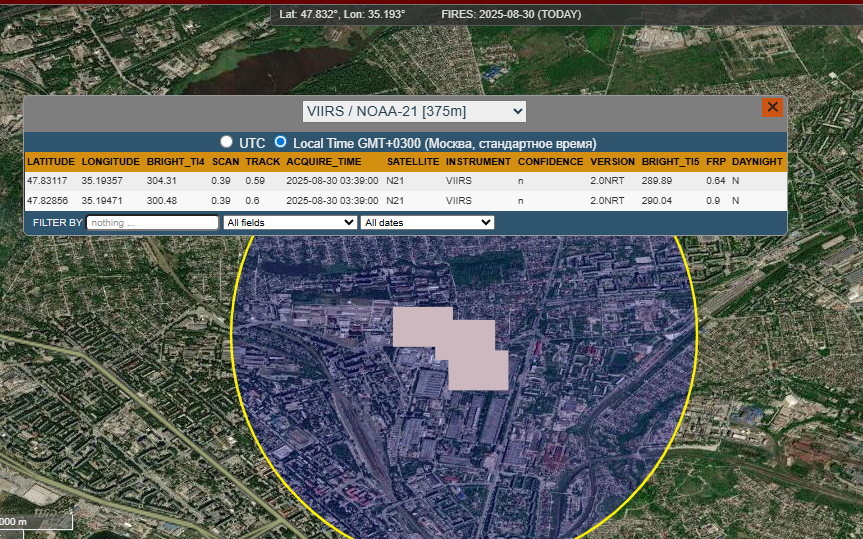Close the fire data popup with orange X
Screen dimensions: 863x539
pos(772,107)
